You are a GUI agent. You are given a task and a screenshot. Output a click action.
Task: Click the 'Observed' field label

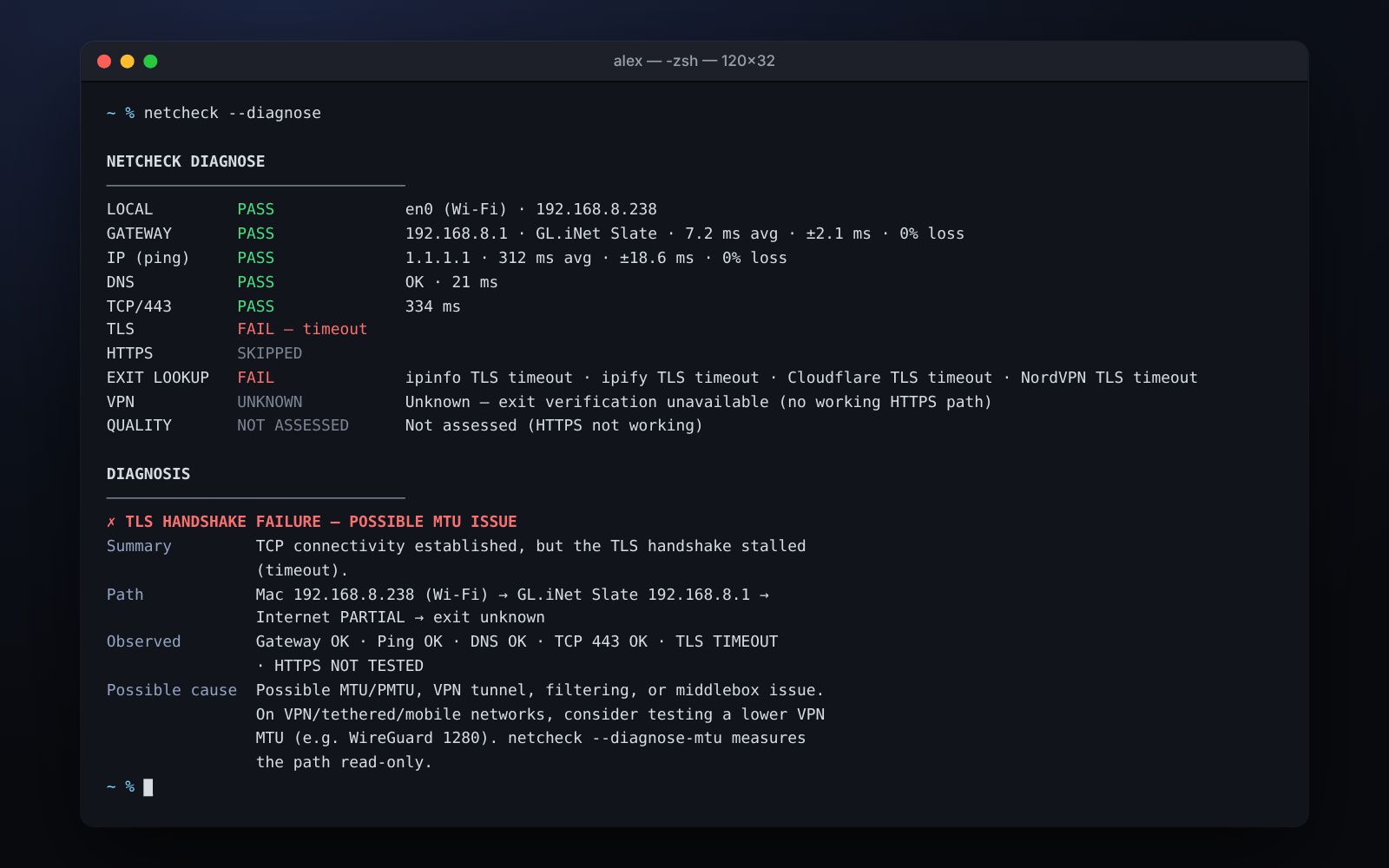coord(143,641)
